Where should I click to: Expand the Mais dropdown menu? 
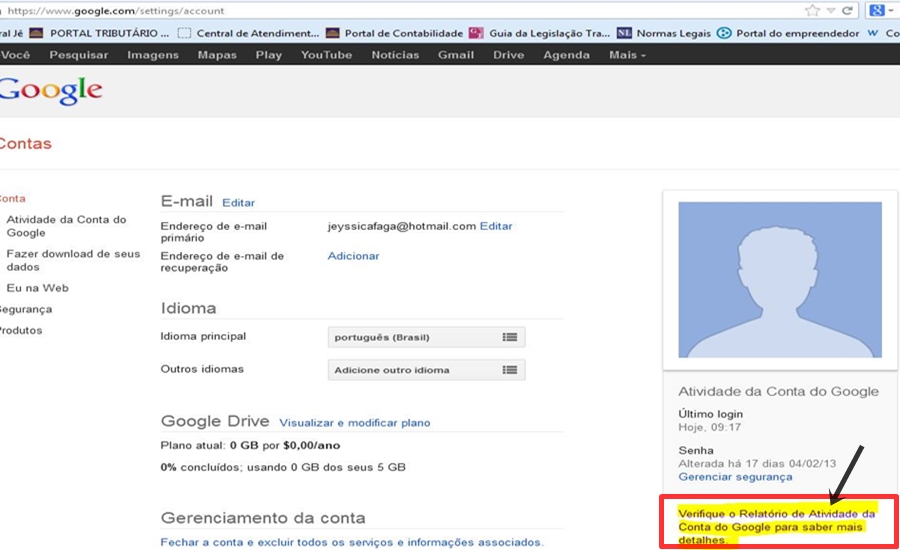[627, 55]
